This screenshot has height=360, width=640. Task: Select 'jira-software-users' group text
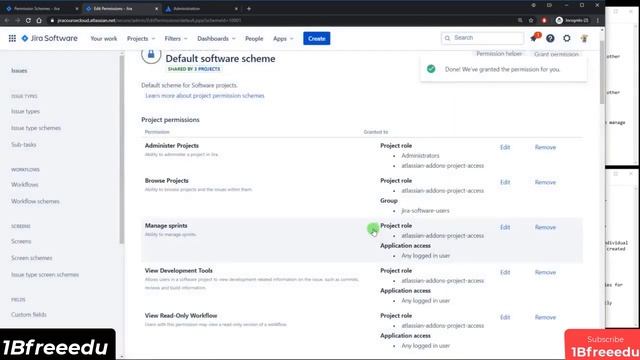tap(425, 211)
